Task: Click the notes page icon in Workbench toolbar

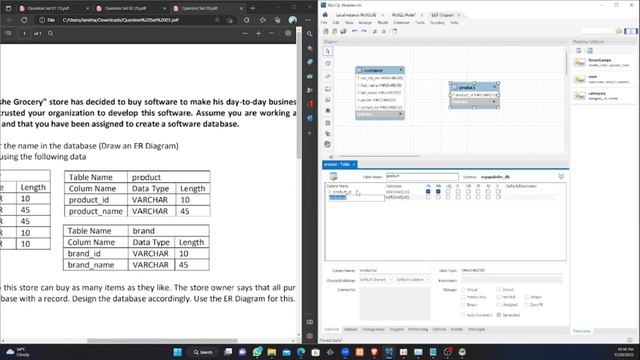Action: point(395,31)
